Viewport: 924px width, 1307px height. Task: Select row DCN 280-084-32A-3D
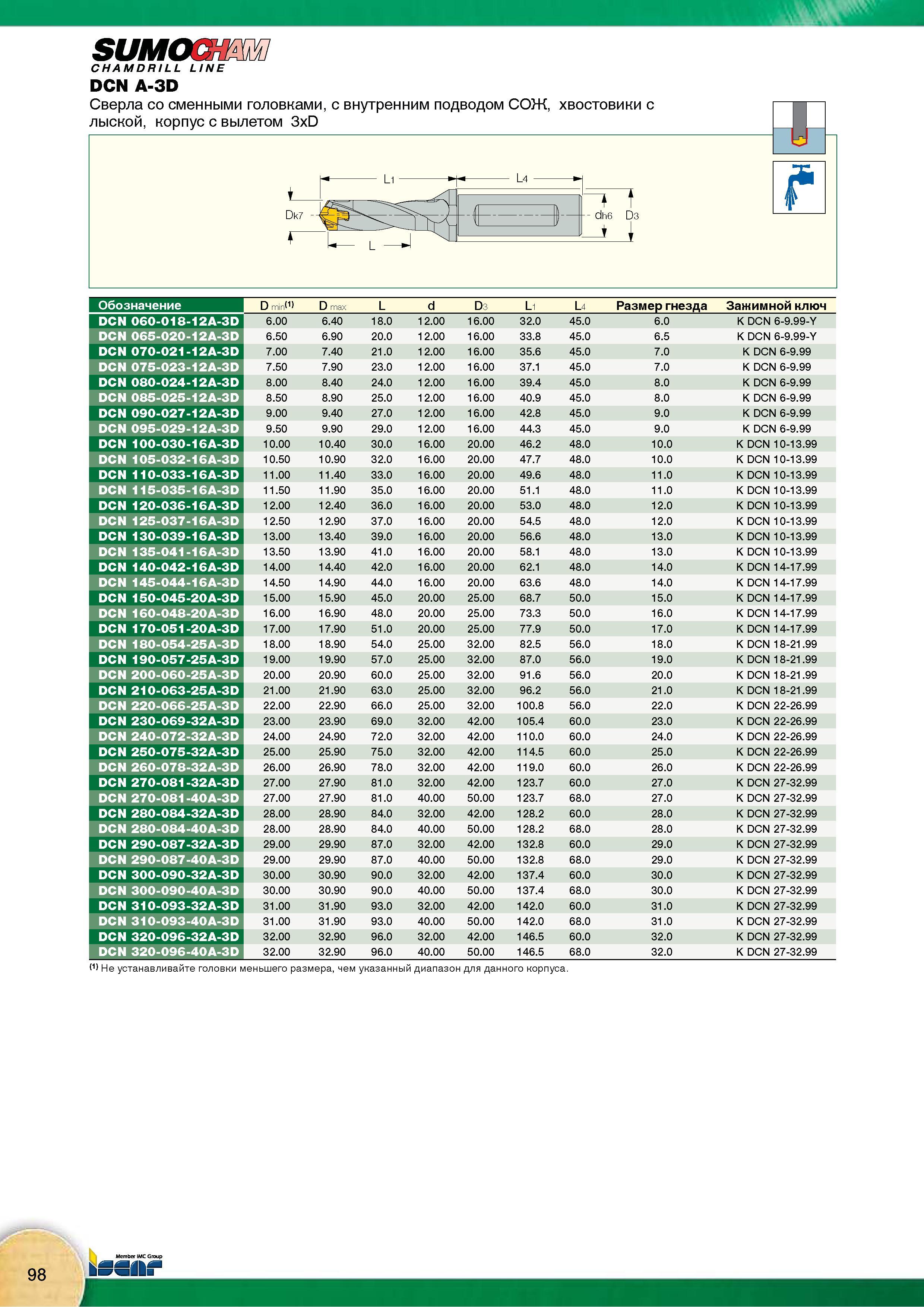click(462, 813)
